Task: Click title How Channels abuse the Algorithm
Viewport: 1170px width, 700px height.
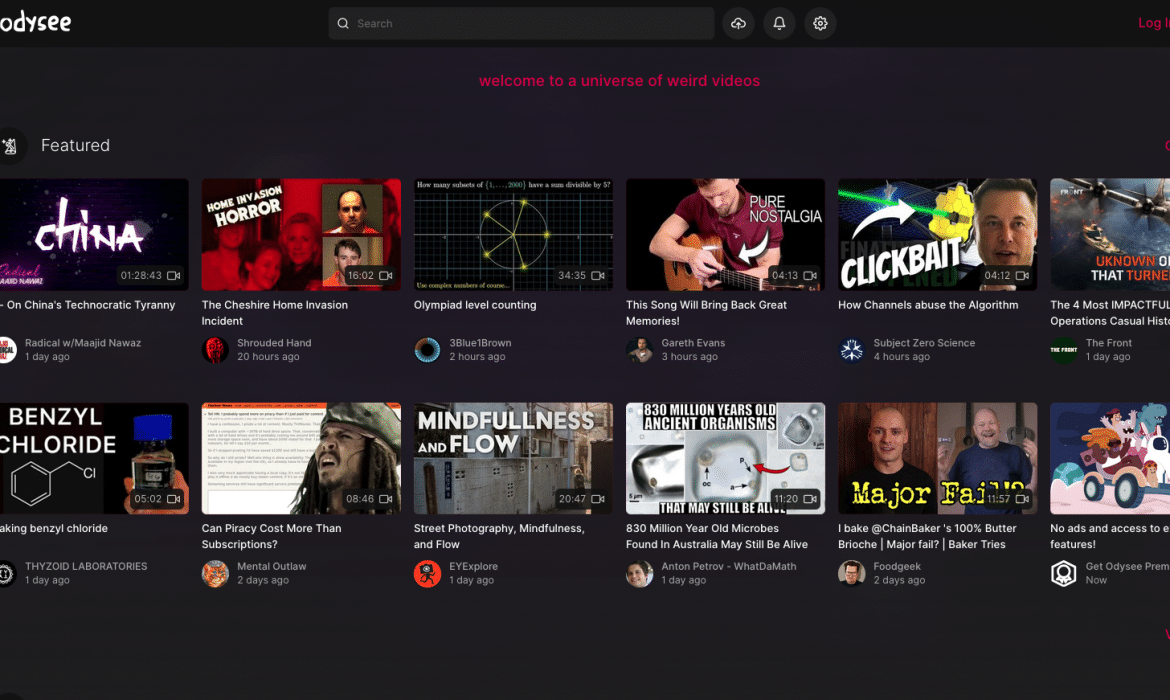Action: tap(927, 305)
